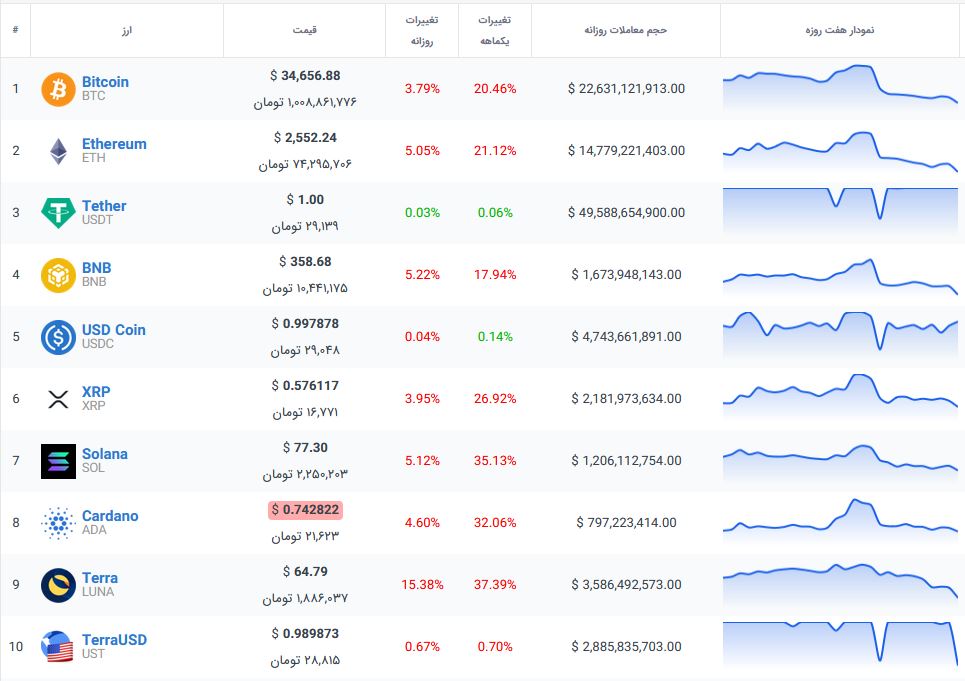Click the ارز column header
The image size is (965, 681).
point(127,30)
